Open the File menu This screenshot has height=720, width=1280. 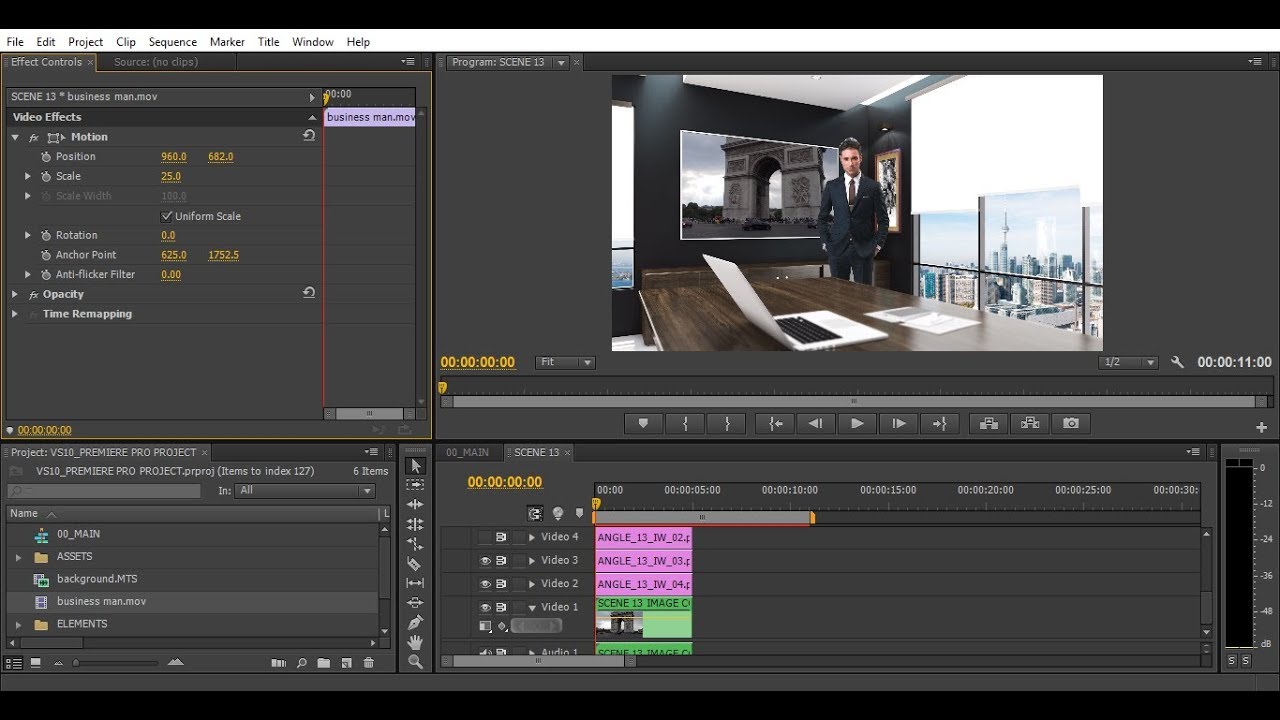coord(15,42)
